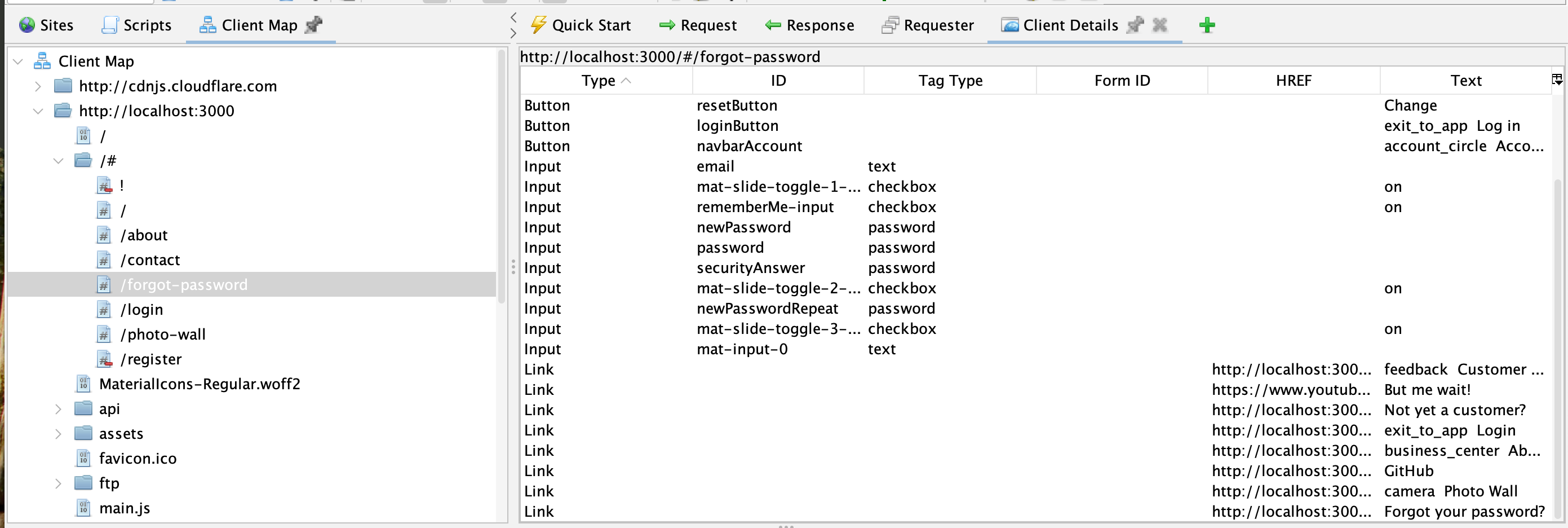Expand the api folder
The image size is (1568, 528).
(59, 408)
